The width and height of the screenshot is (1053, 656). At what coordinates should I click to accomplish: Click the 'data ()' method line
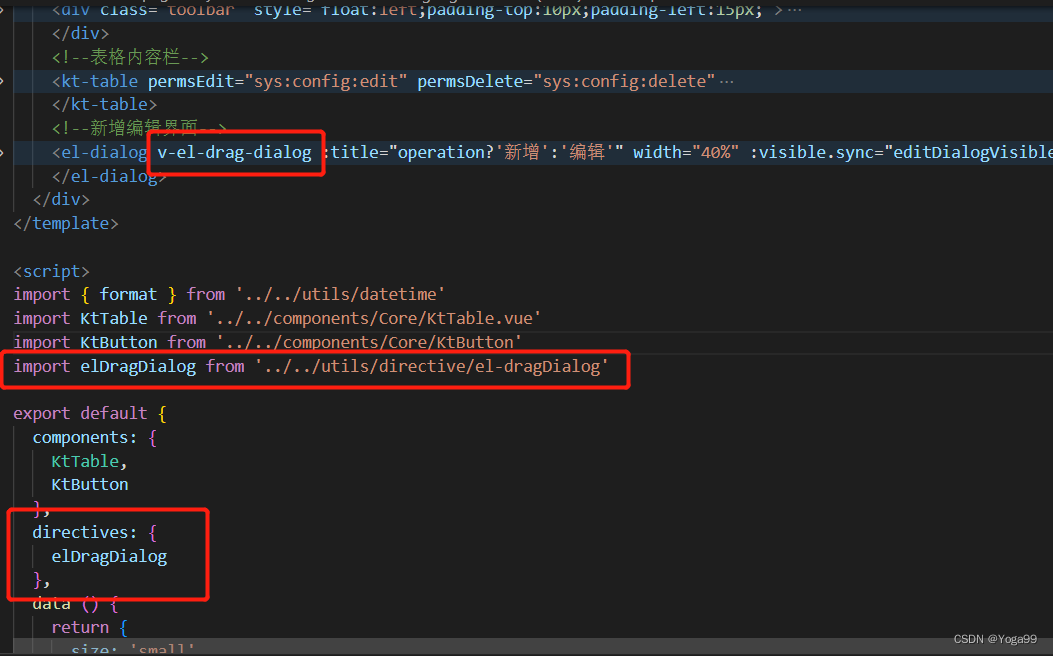click(x=75, y=604)
